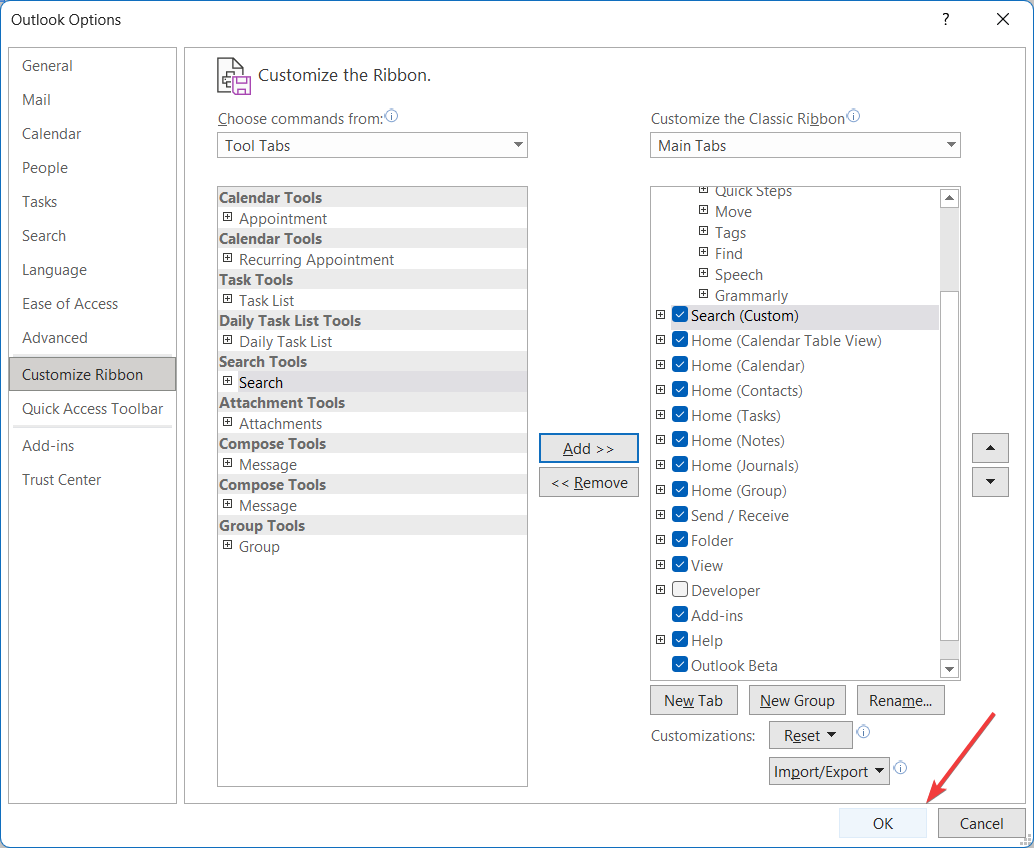Click the New Group button
This screenshot has height=848, width=1034.
797,700
